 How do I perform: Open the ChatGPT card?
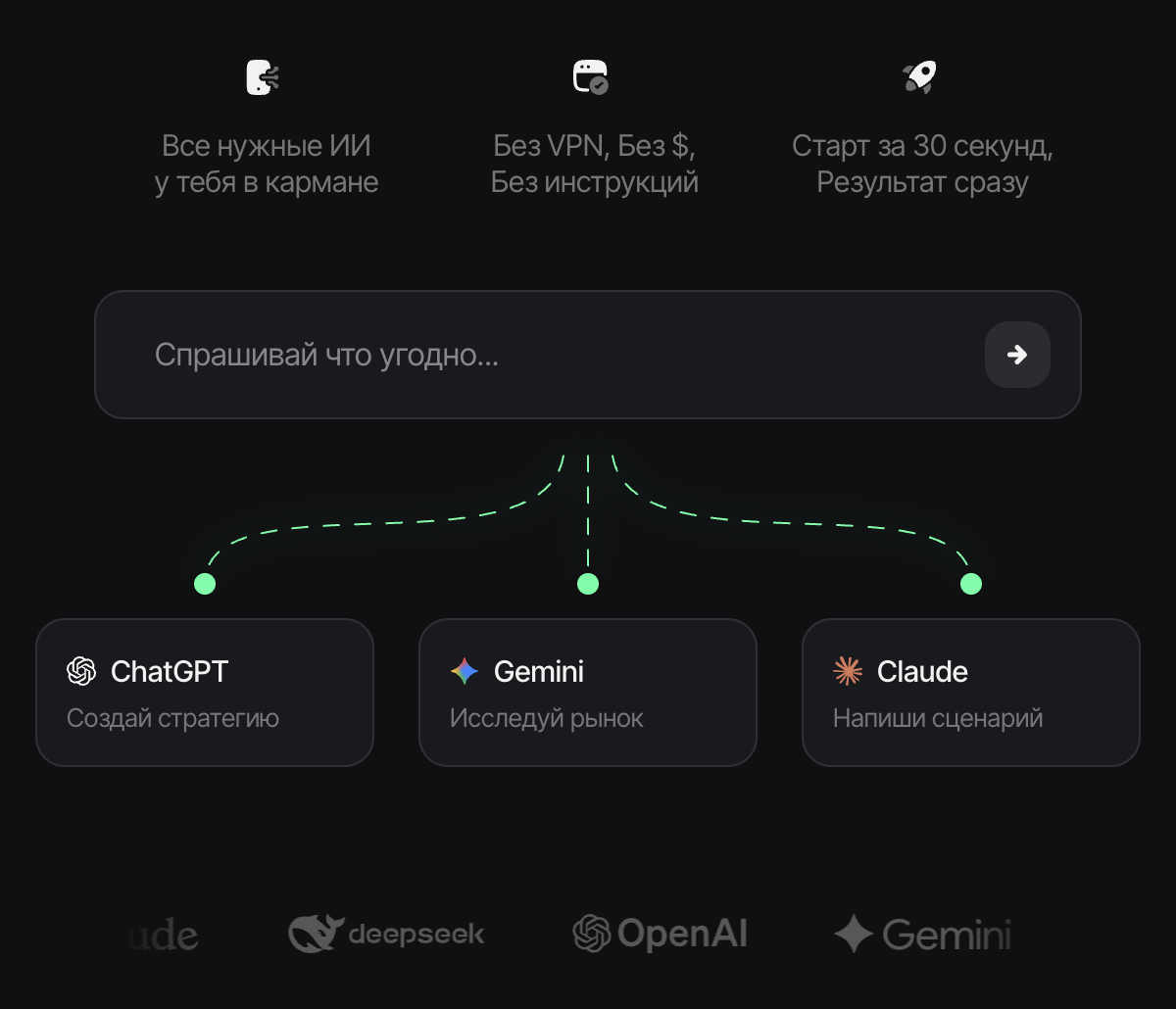(x=205, y=692)
